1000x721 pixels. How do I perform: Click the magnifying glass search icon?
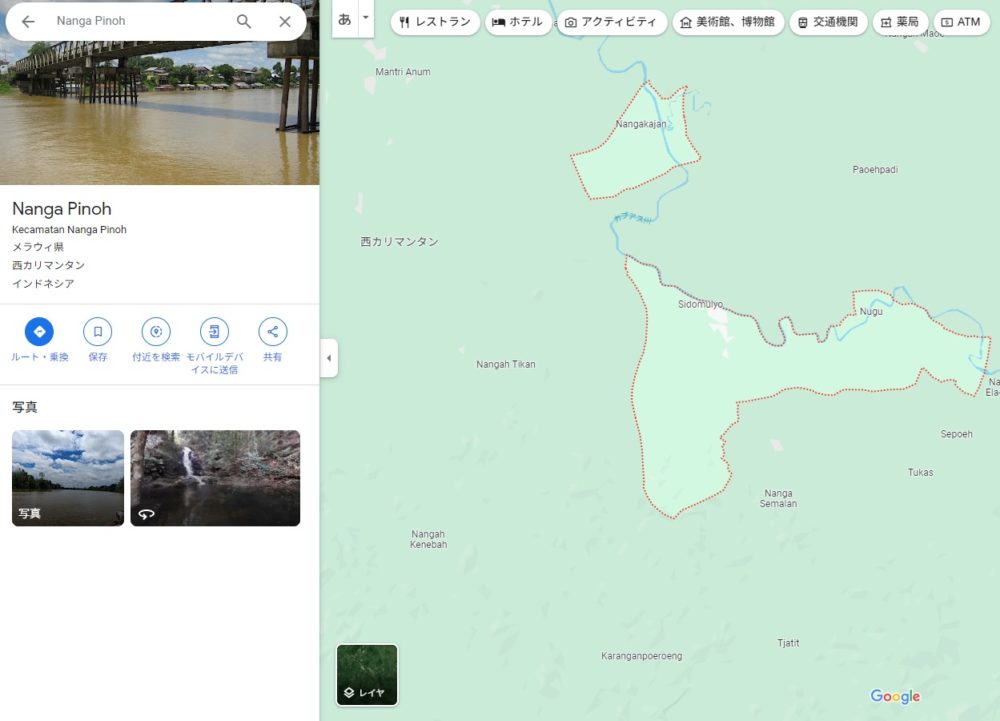click(x=244, y=21)
